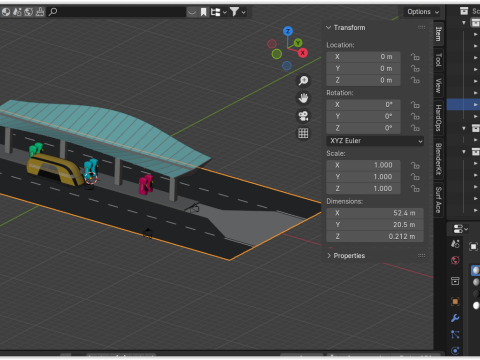The width and height of the screenshot is (480, 360).
Task: Click the Z axis on navigation gizmo
Action: (288, 31)
